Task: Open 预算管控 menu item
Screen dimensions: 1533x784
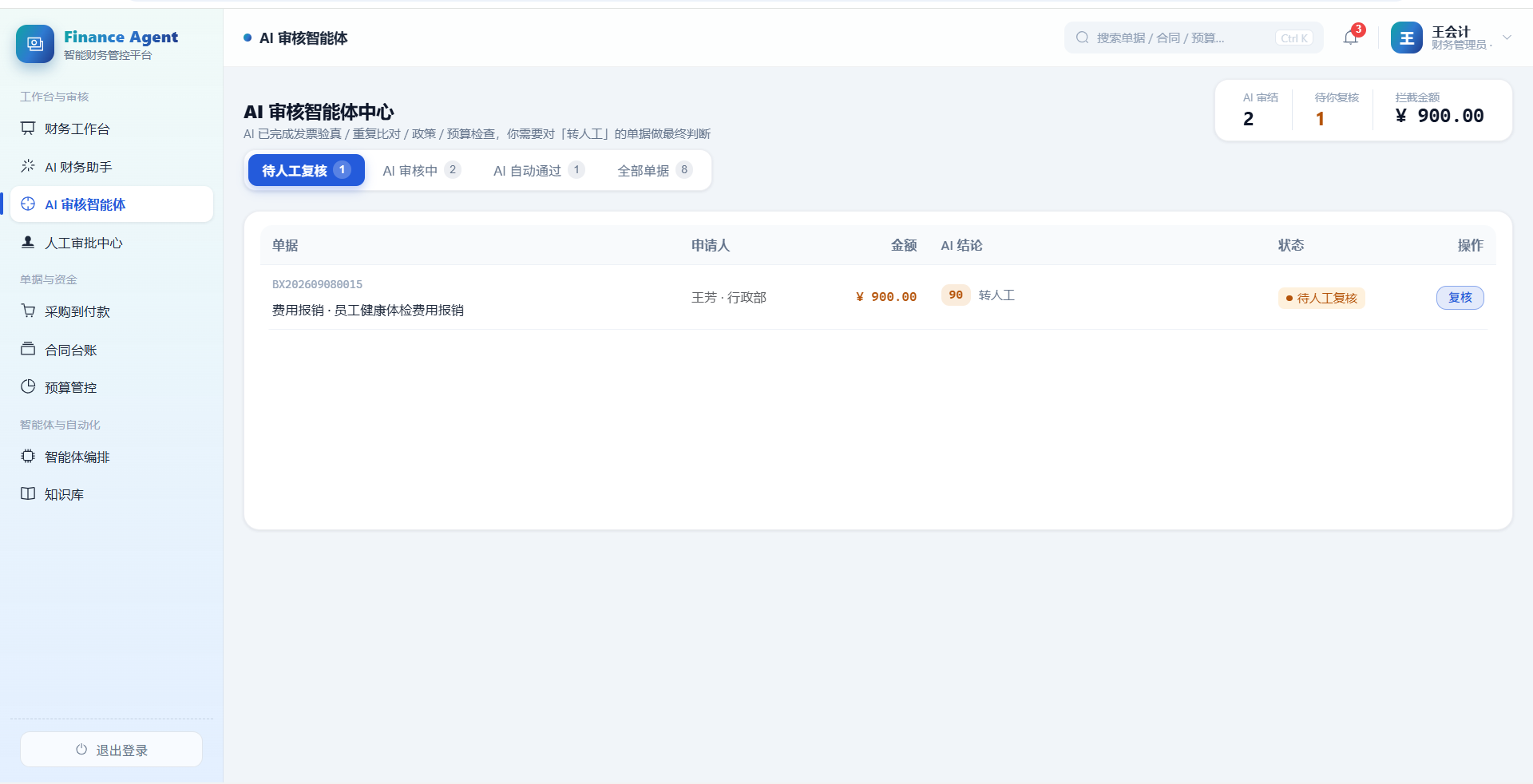Action: point(112,387)
